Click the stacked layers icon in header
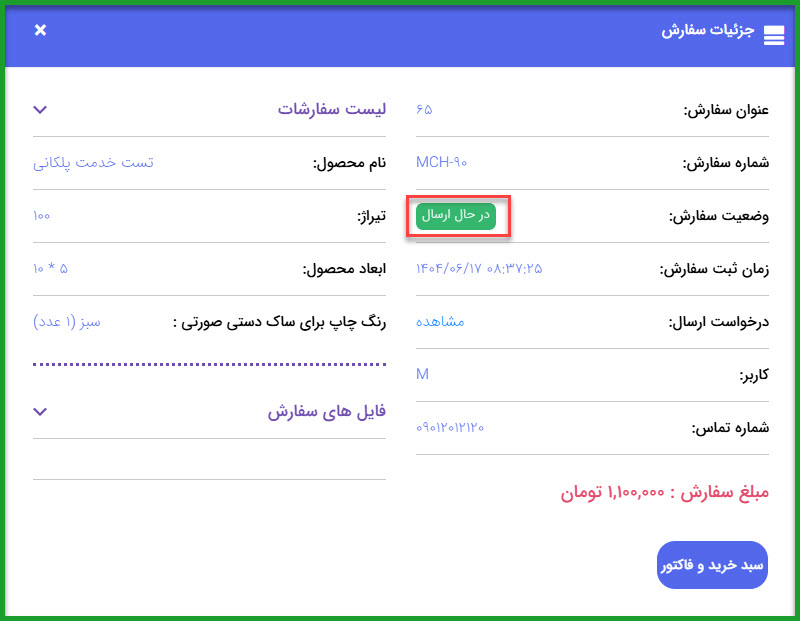This screenshot has width=800, height=621. pos(774,36)
